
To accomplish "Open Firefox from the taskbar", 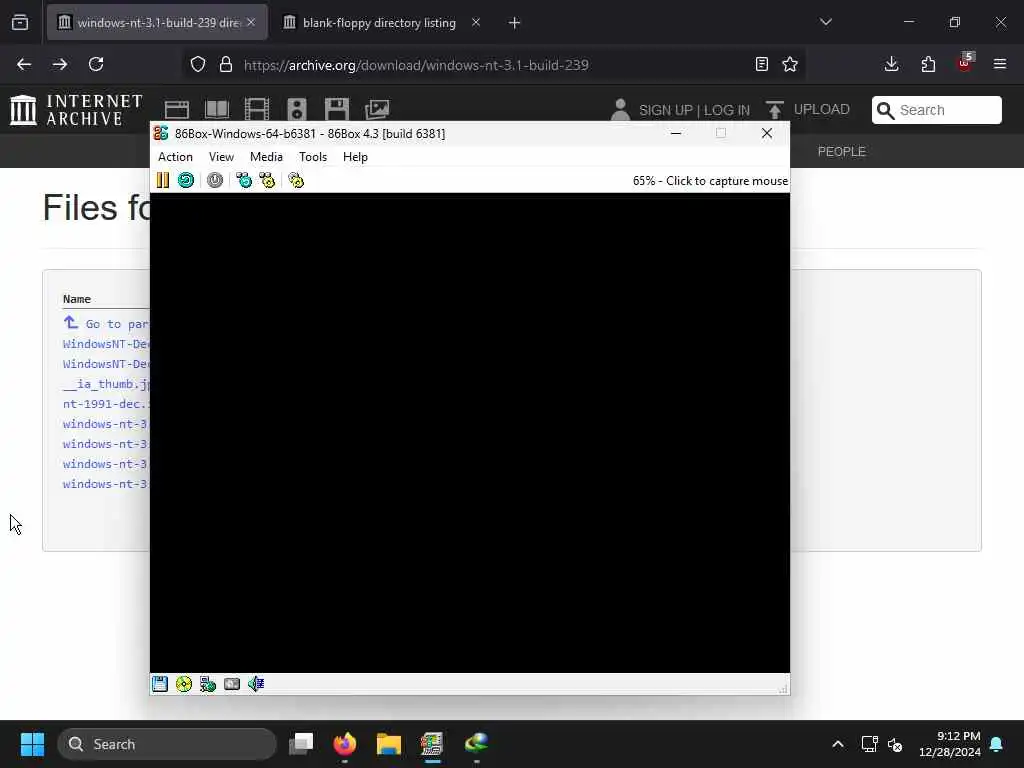I will (345, 744).
